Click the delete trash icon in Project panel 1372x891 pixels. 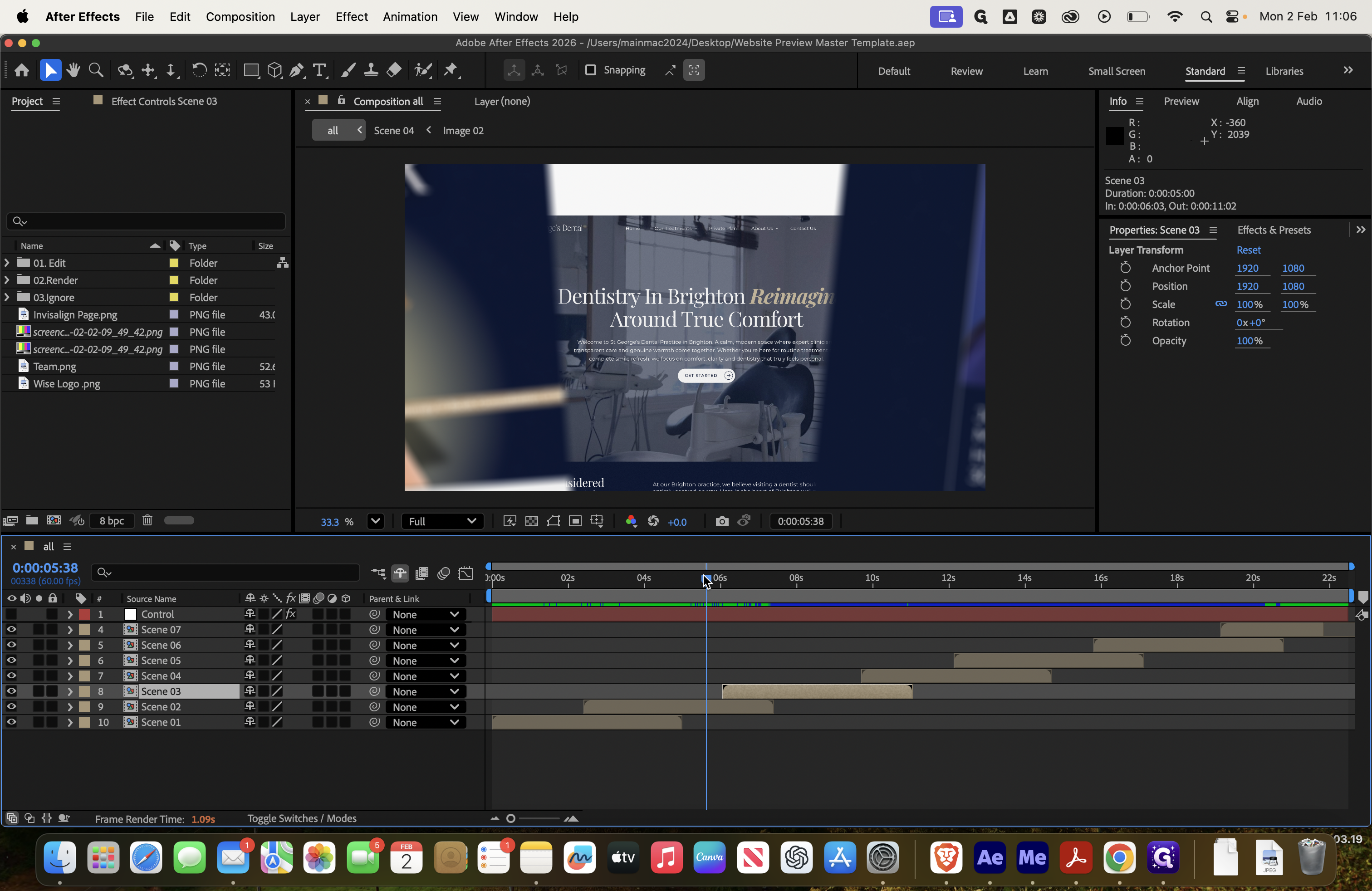pos(147,520)
